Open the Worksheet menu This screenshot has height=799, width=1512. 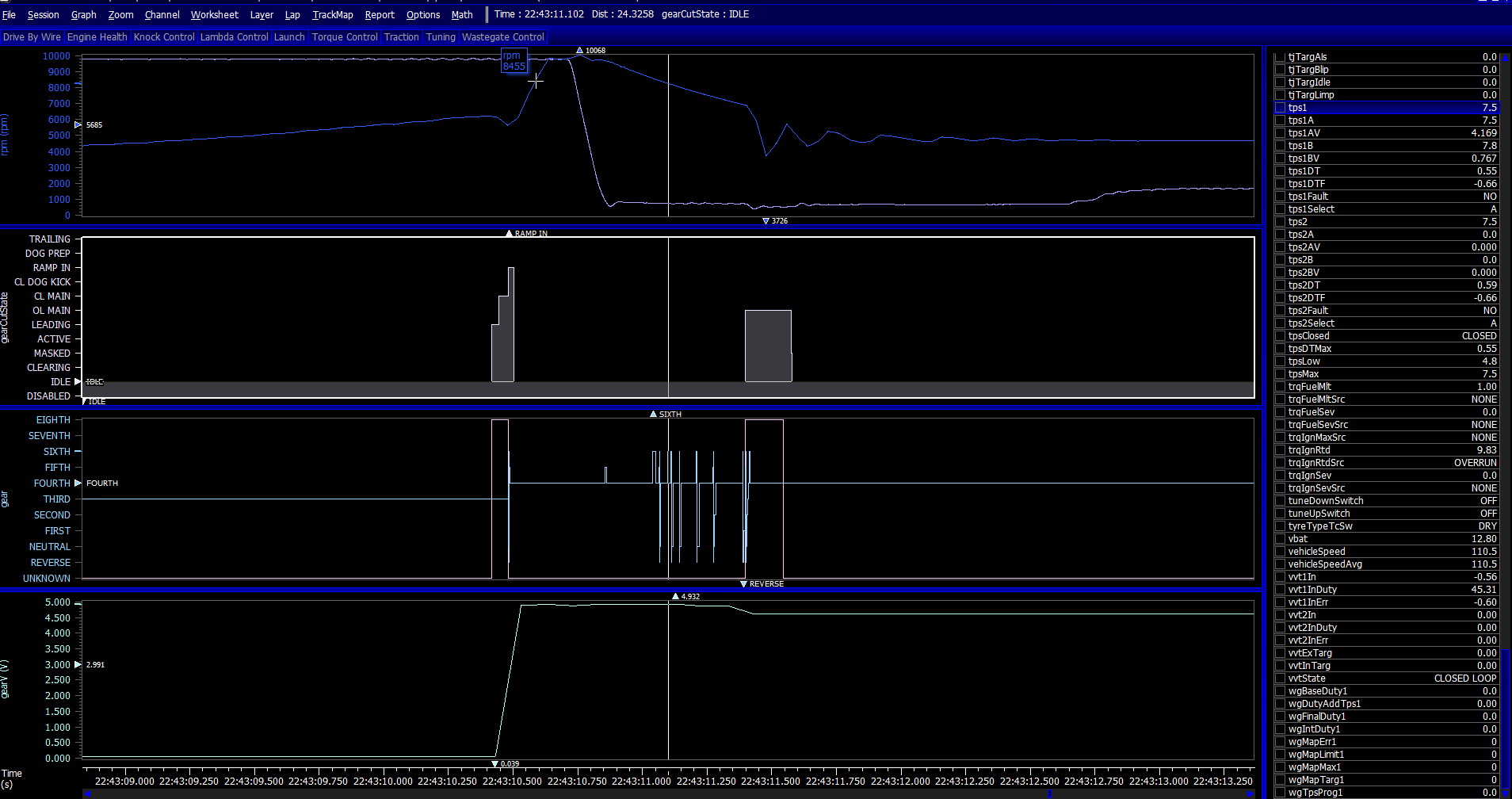(x=214, y=14)
